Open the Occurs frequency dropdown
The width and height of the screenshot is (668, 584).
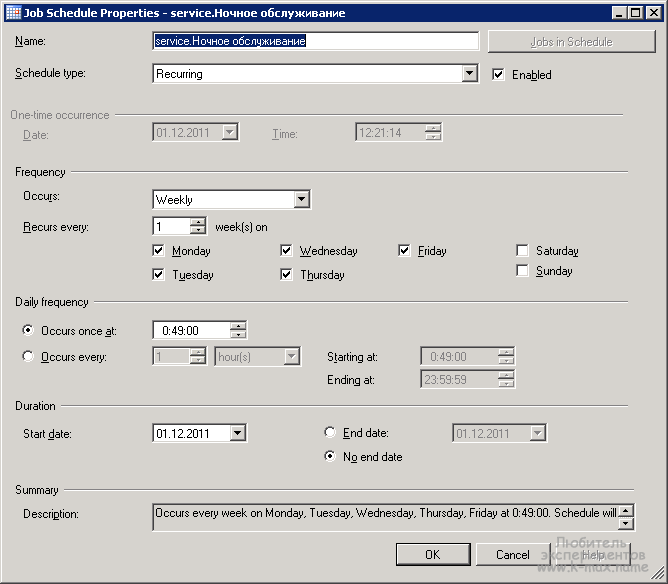point(301,199)
